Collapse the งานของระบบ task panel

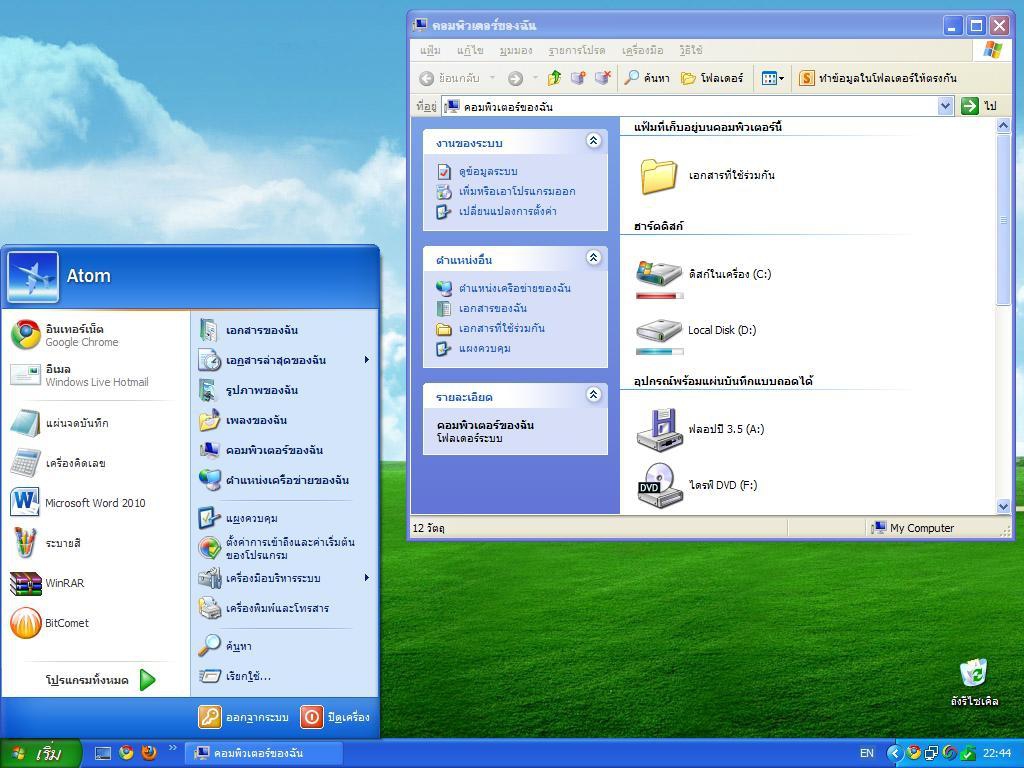[x=593, y=142]
